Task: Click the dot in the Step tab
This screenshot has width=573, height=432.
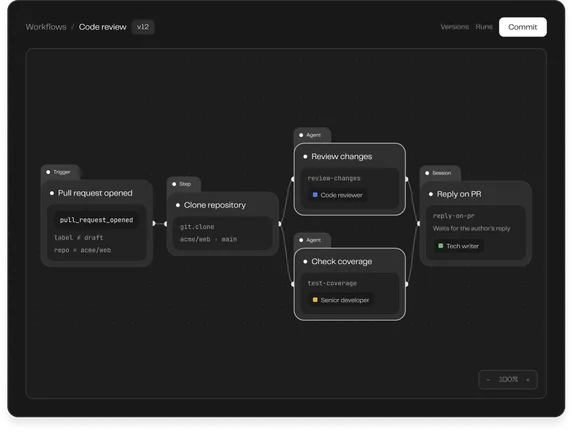Action: tap(174, 184)
